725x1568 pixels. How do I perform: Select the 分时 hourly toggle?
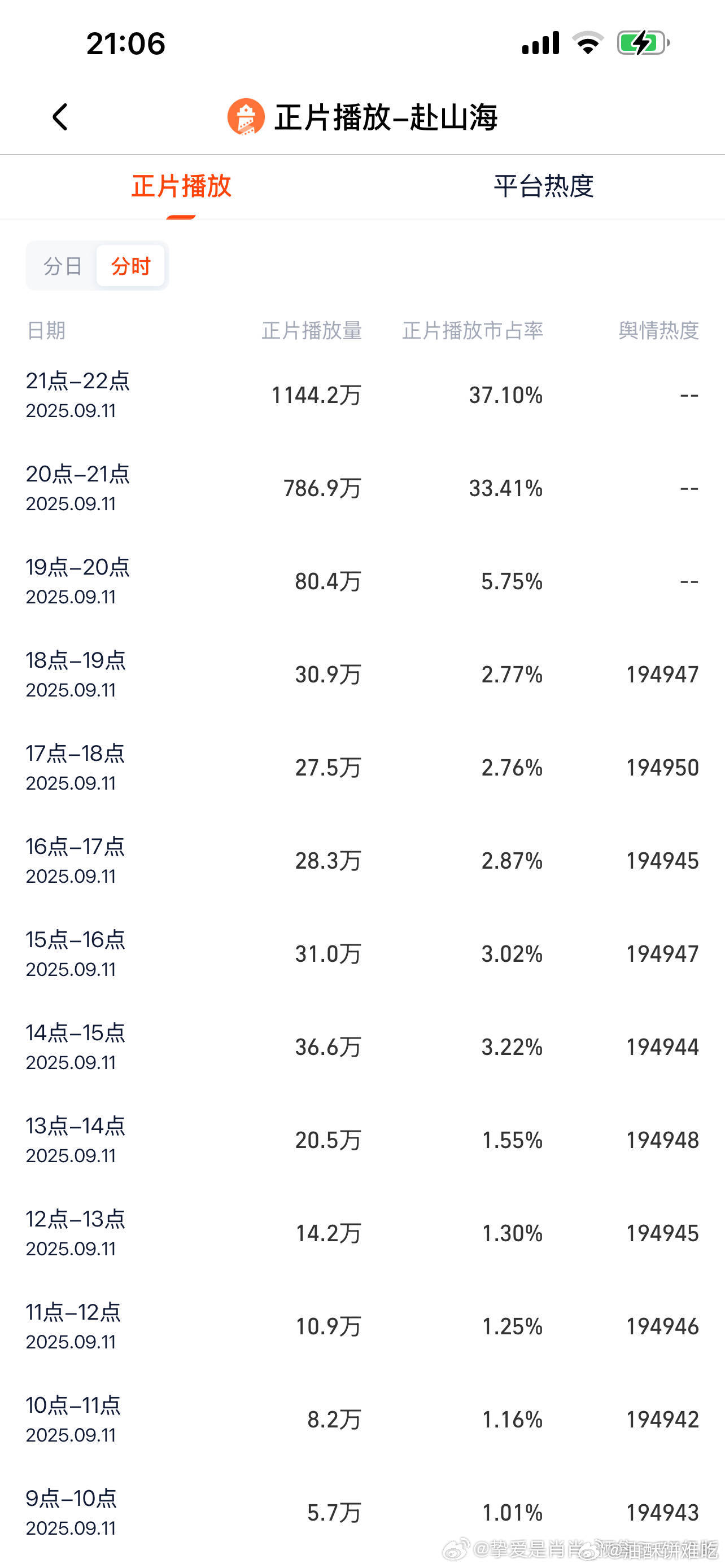(x=130, y=266)
